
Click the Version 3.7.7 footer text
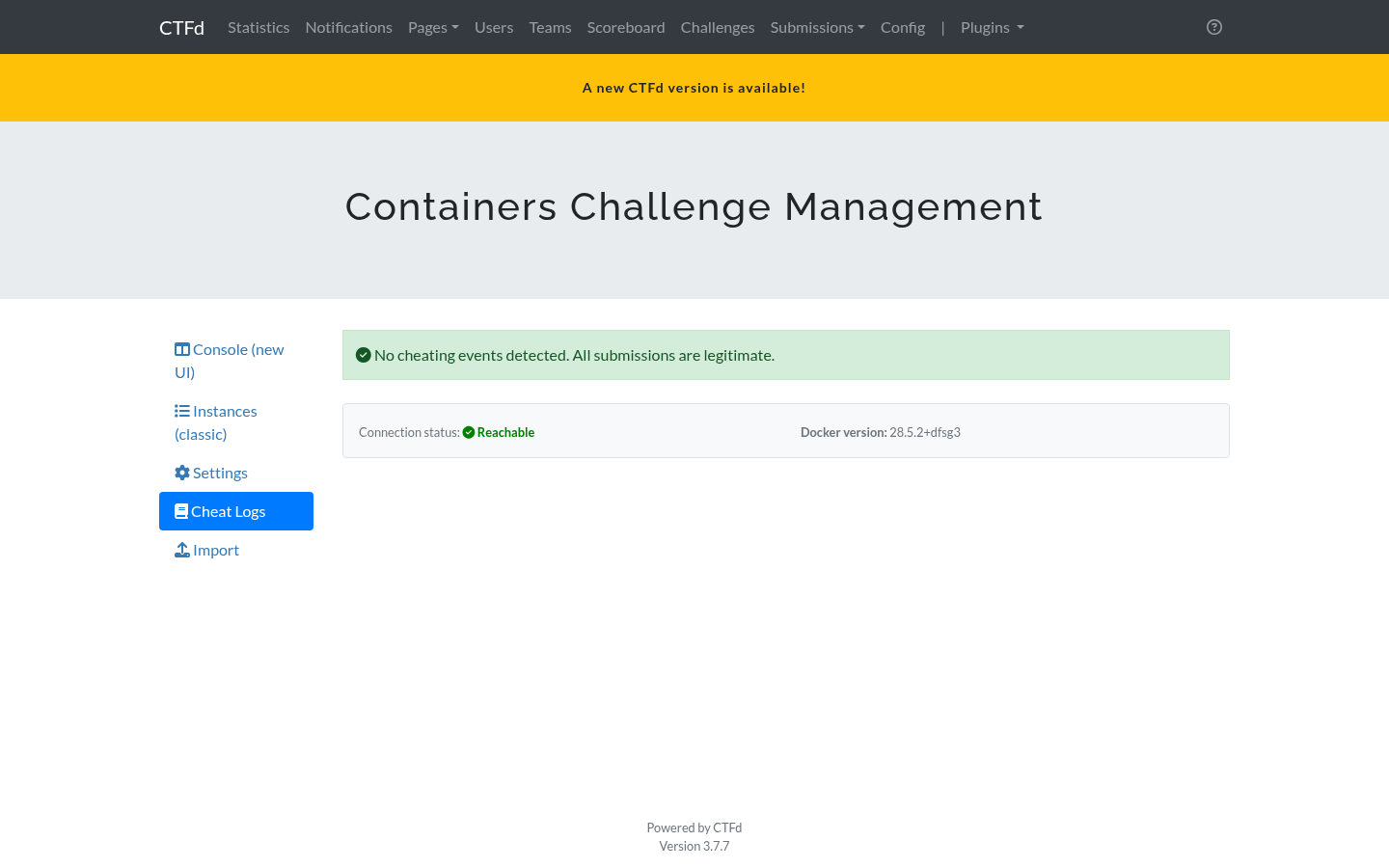click(694, 846)
